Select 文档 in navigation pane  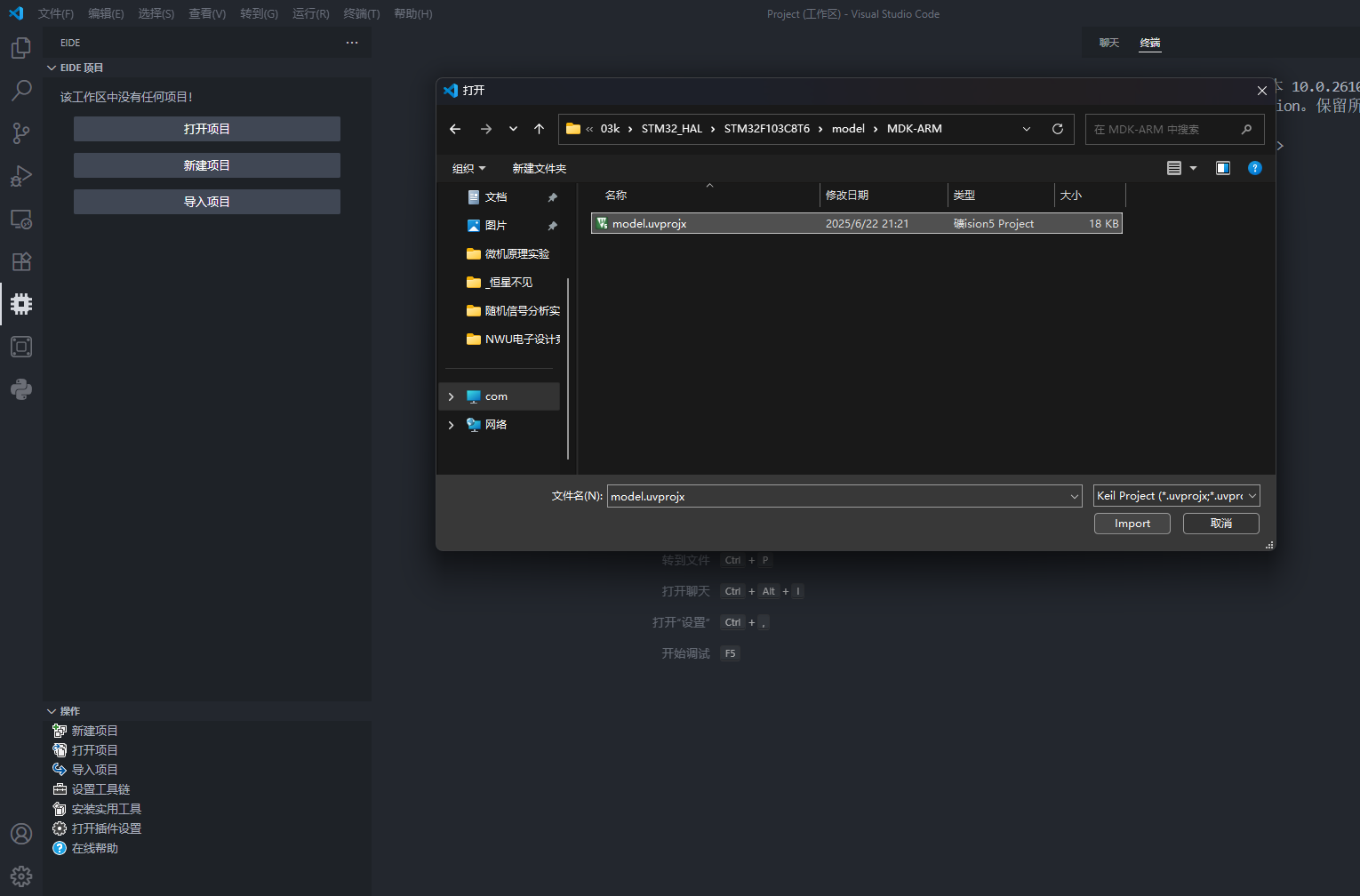(x=496, y=197)
